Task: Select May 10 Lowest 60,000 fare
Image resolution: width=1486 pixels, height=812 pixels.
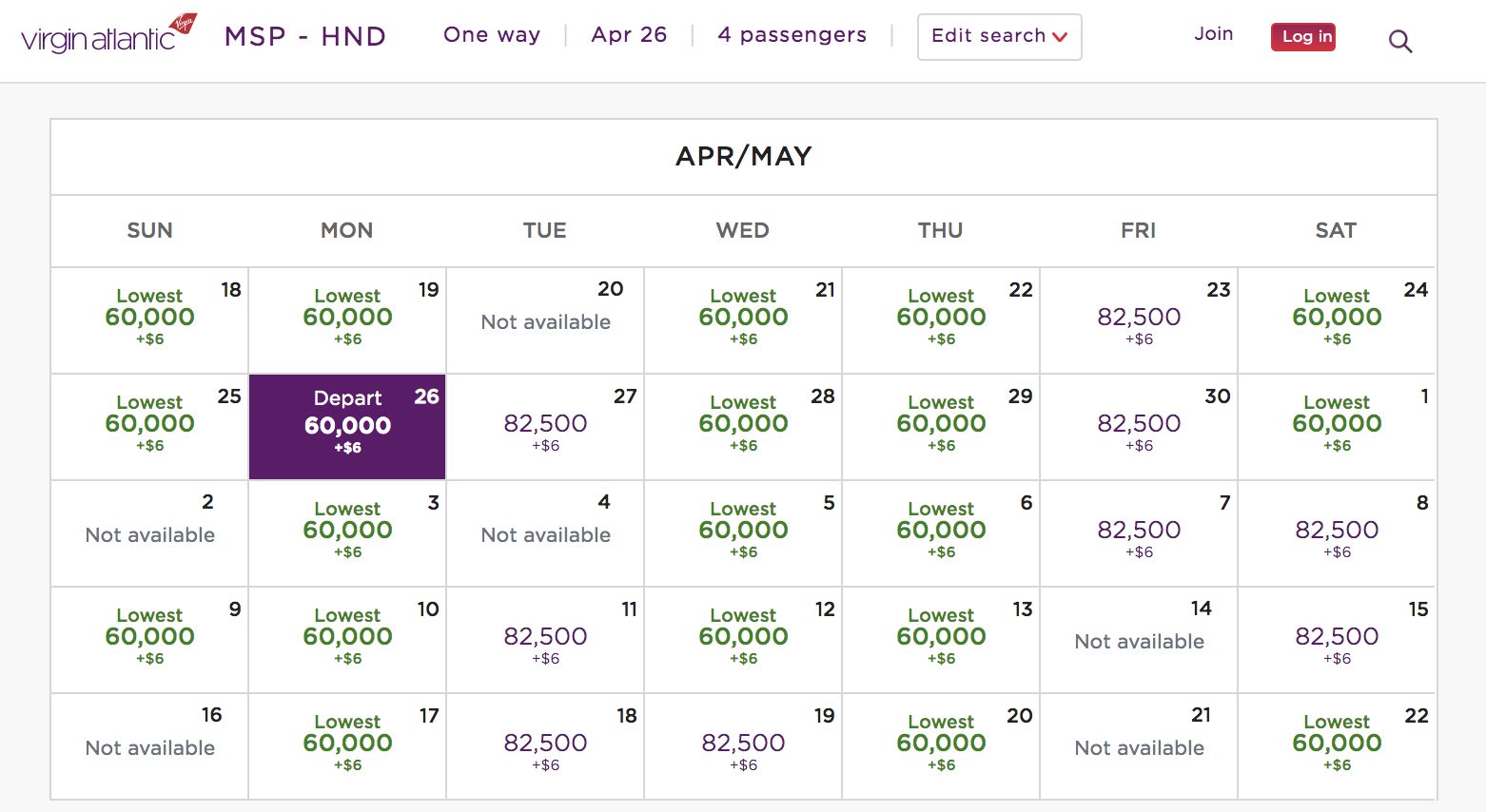Action: pyautogui.click(x=346, y=639)
